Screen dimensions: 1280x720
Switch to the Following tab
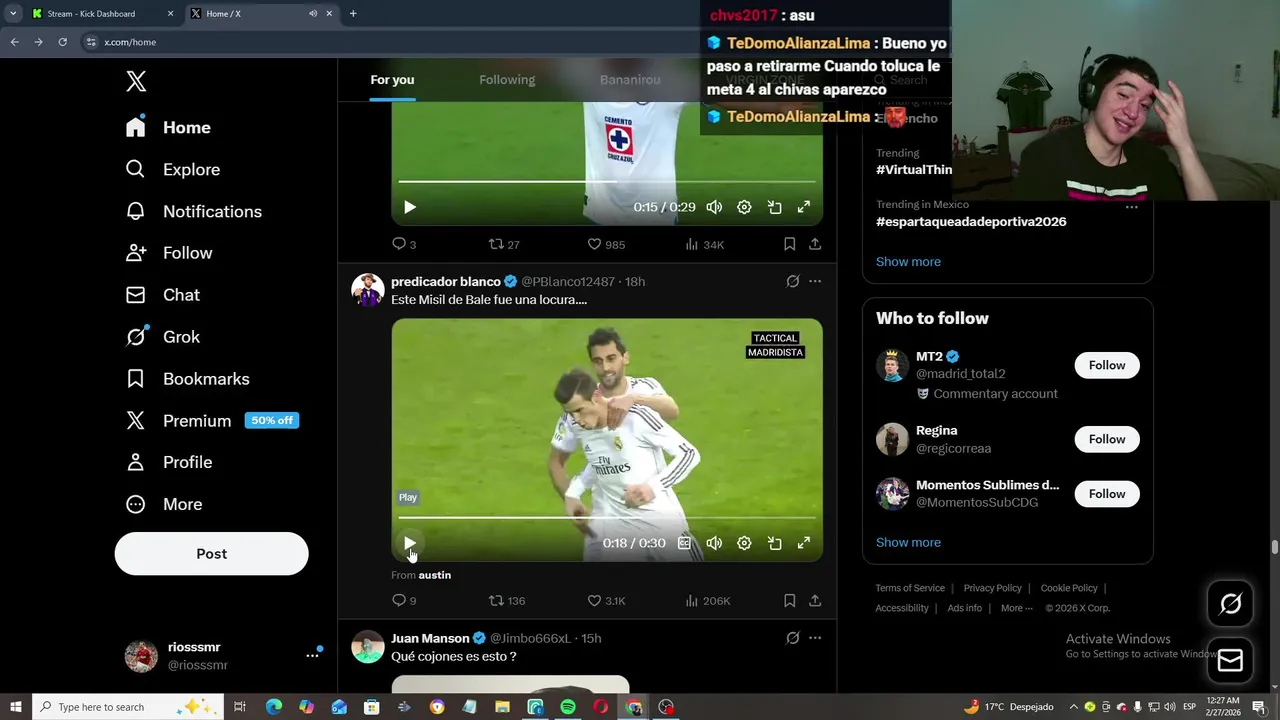507,80
